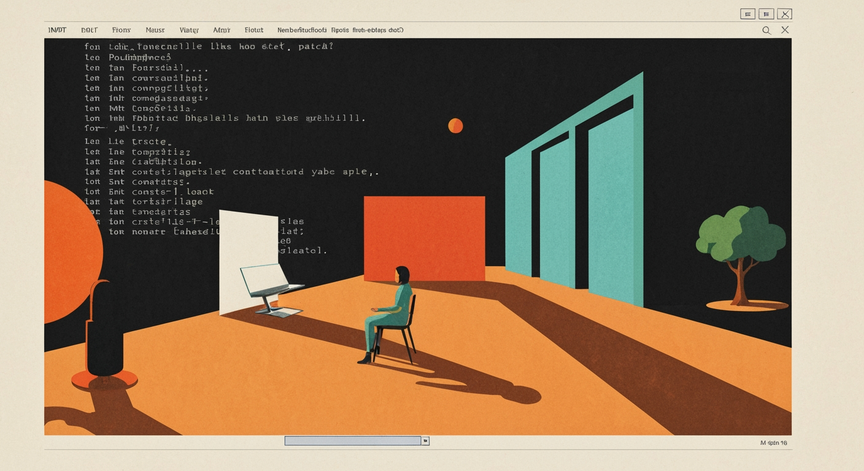Viewport: 864px width, 471px height.
Task: Open the "noLT" menu
Action: [89, 30]
